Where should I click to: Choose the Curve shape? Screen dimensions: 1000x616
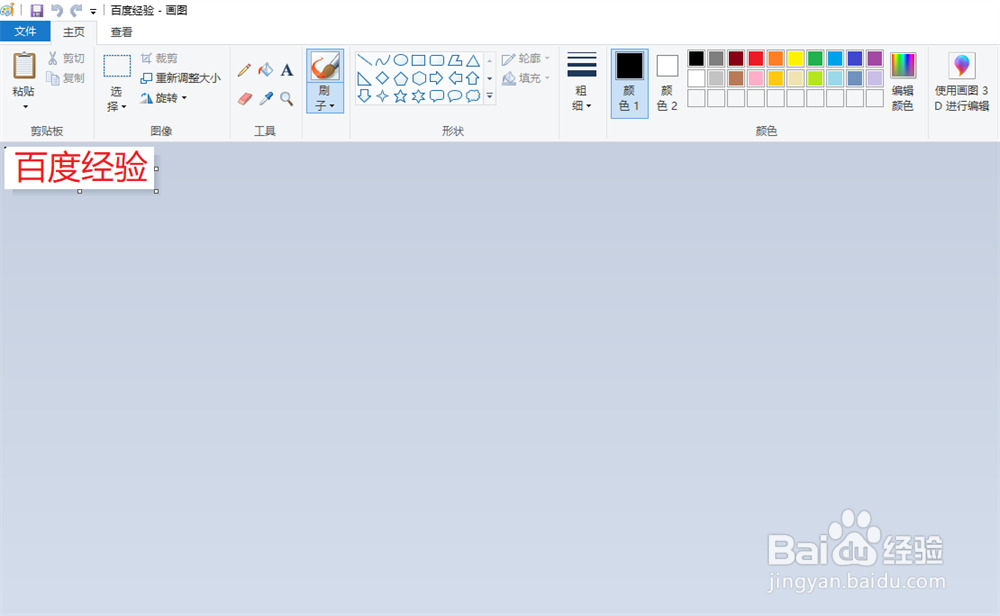pos(382,61)
